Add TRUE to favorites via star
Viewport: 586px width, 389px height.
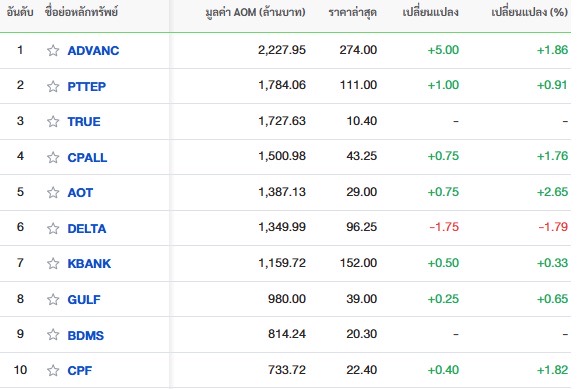pyautogui.click(x=53, y=121)
